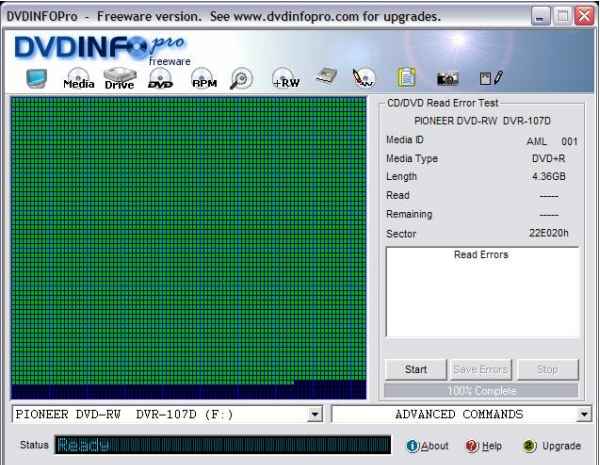The height and width of the screenshot is (465, 600).
Task: Minimize the DVDINFOPro window
Action: tap(540, 17)
